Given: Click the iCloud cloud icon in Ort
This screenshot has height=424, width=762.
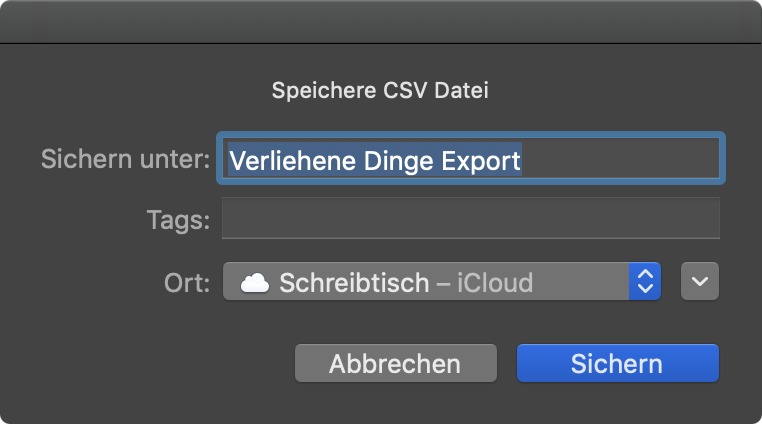Looking at the screenshot, I should pos(255,283).
